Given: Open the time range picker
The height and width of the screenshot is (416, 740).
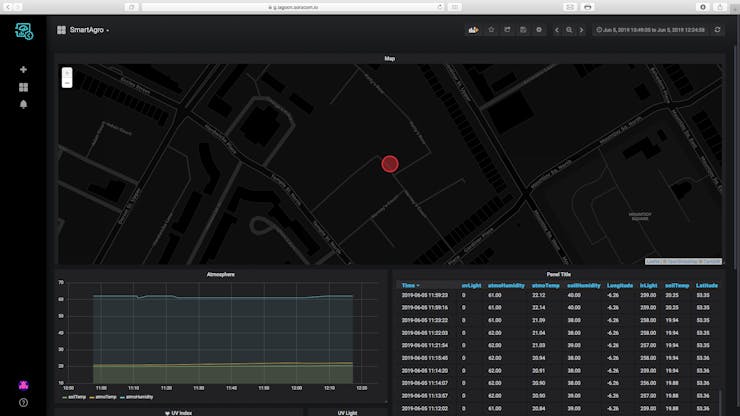Looking at the screenshot, I should (x=650, y=30).
